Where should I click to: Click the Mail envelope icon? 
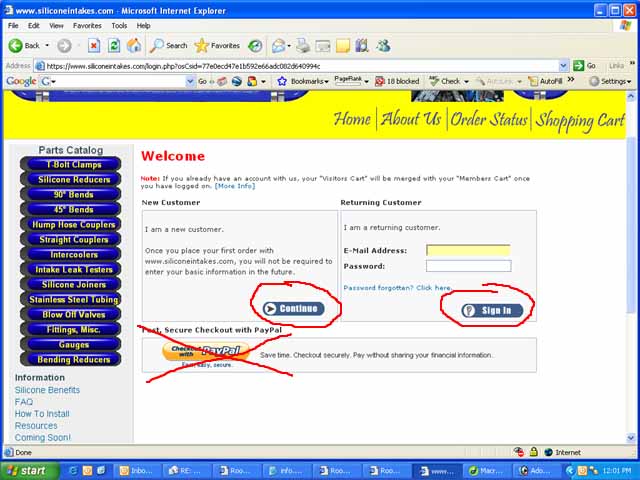(278, 45)
